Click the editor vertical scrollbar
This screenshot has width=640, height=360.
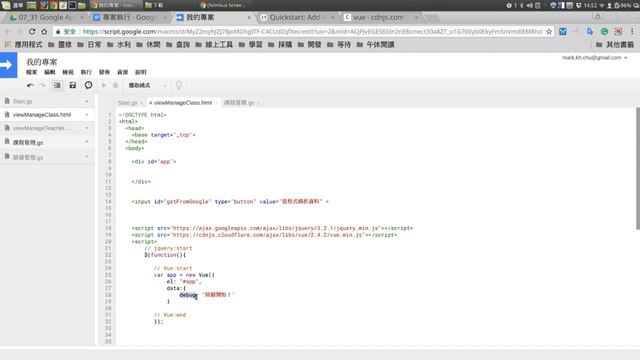(638, 168)
